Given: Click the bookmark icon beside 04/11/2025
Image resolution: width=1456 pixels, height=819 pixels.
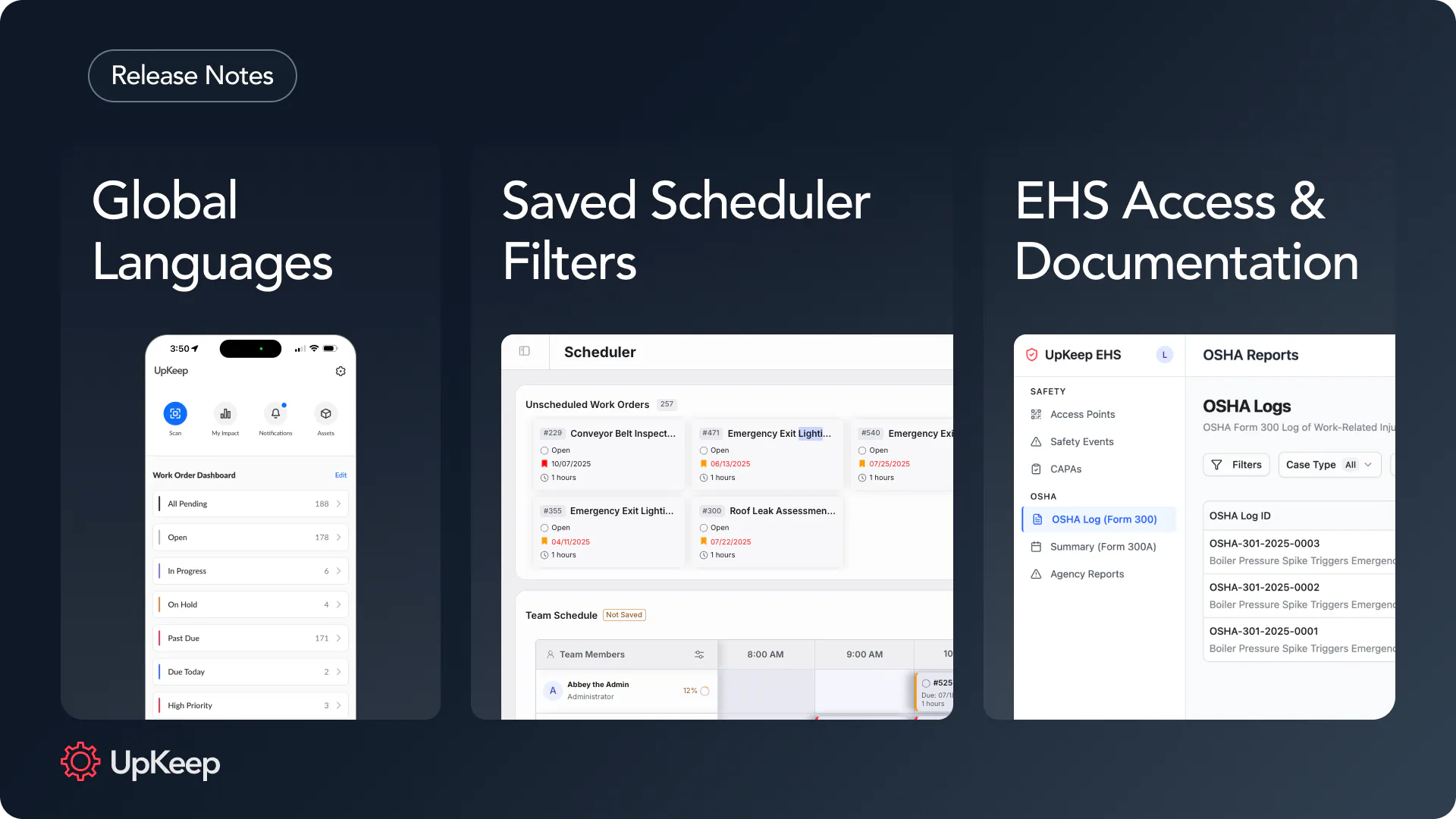Looking at the screenshot, I should pos(544,541).
